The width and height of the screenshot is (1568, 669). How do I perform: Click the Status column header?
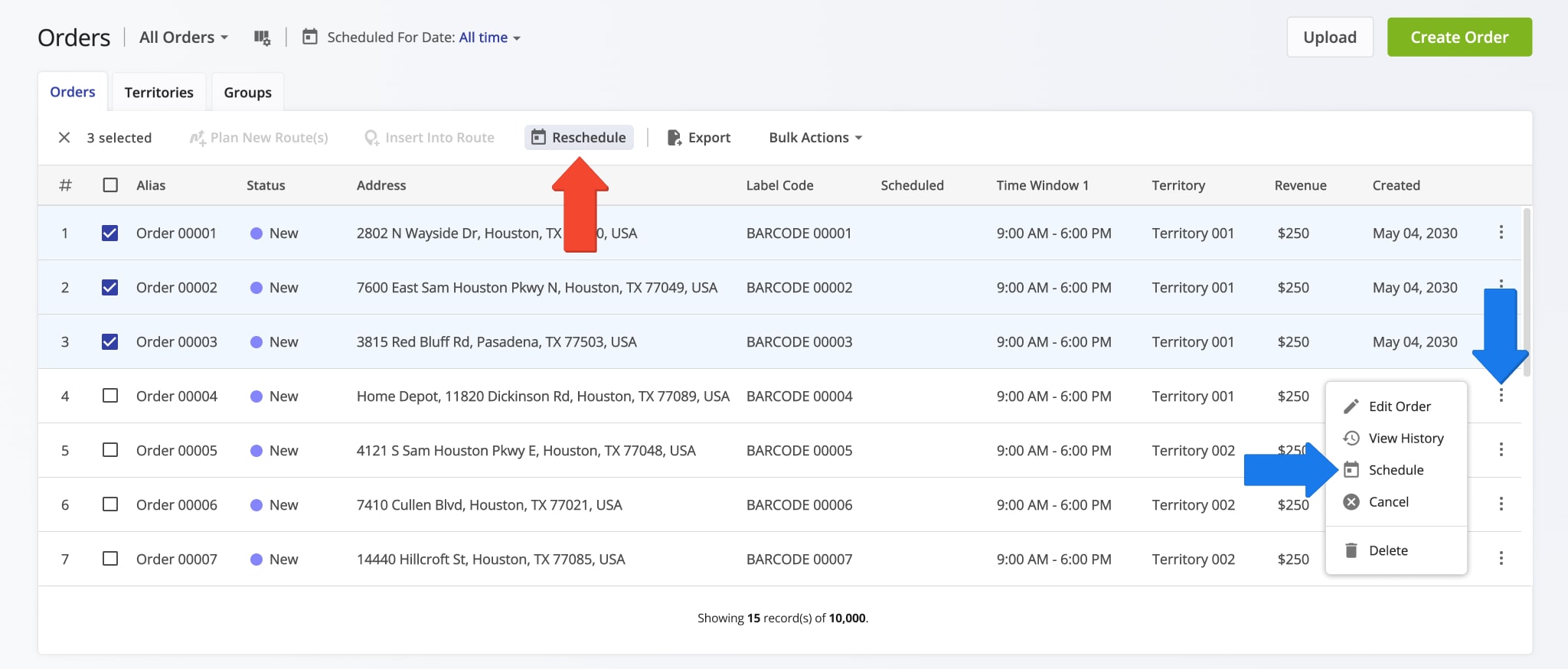coord(266,185)
